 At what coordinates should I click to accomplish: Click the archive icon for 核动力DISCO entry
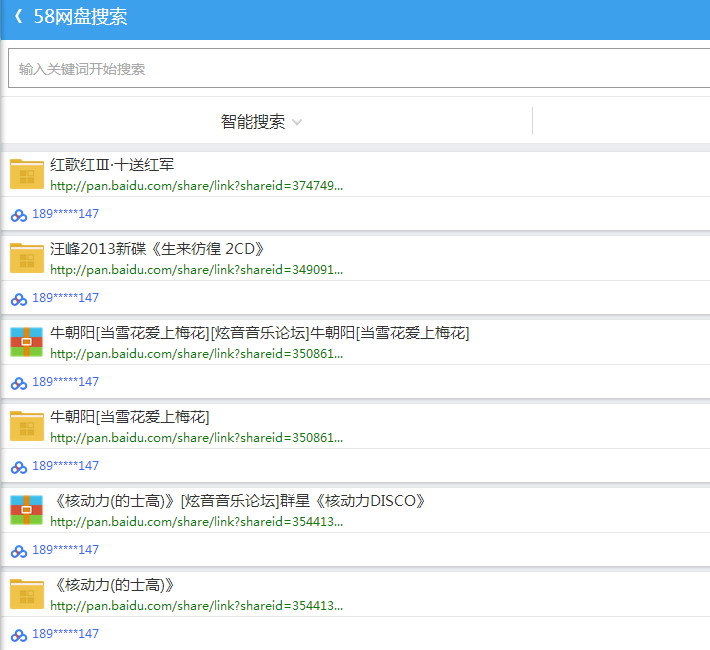point(27,510)
